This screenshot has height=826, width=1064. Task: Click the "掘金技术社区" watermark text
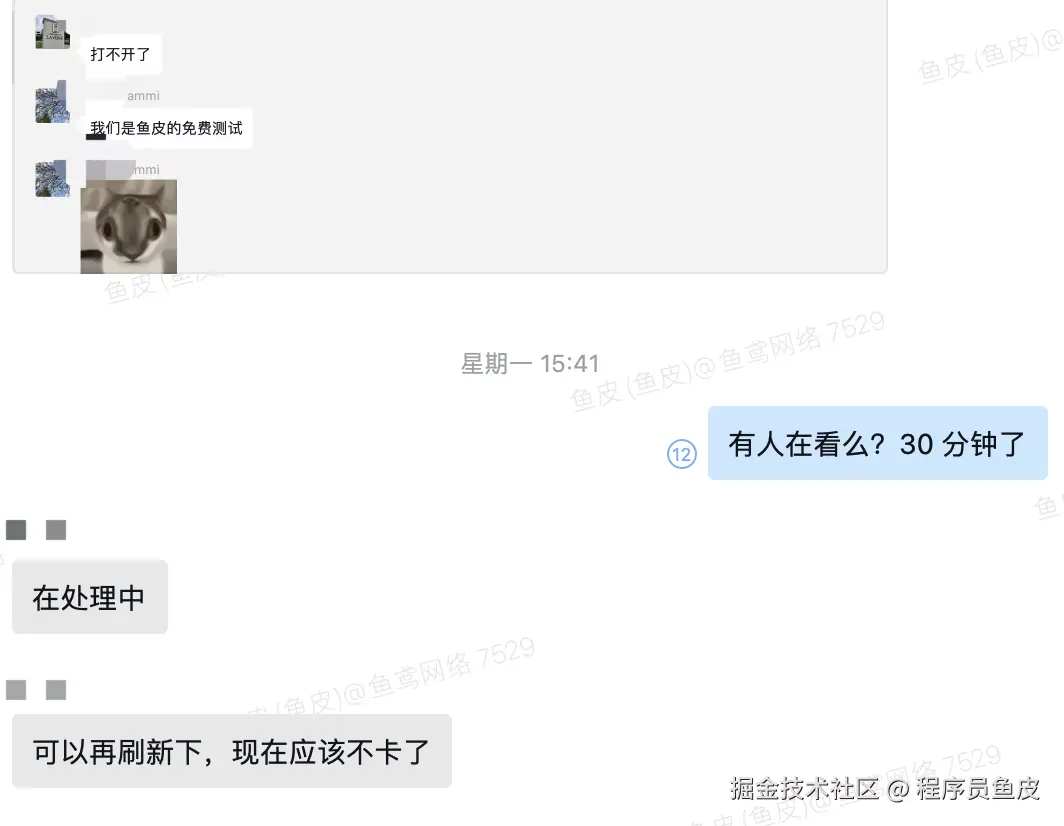click(805, 788)
